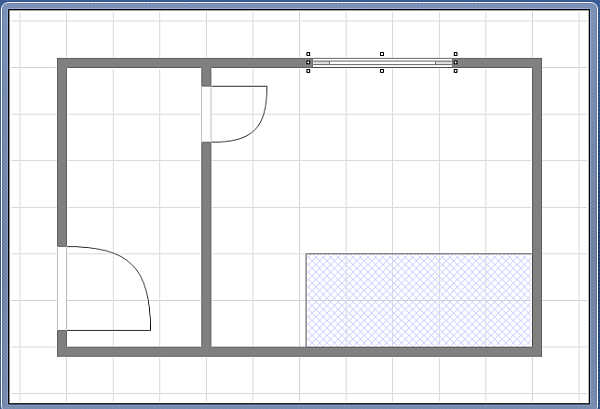This screenshot has width=600, height=409.
Task: Click the window's top-right selection handle
Action: 455,54
